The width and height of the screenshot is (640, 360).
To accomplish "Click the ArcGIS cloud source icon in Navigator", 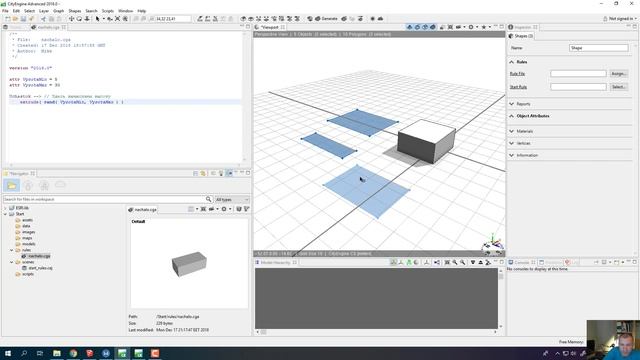I will [60, 185].
